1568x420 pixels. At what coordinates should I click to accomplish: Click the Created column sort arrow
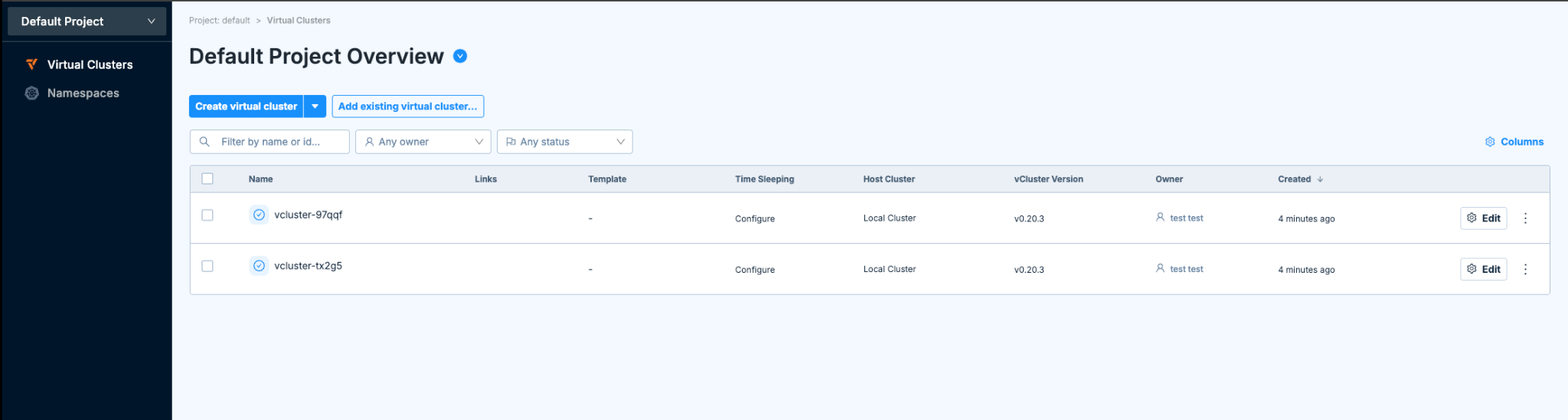tap(1320, 179)
